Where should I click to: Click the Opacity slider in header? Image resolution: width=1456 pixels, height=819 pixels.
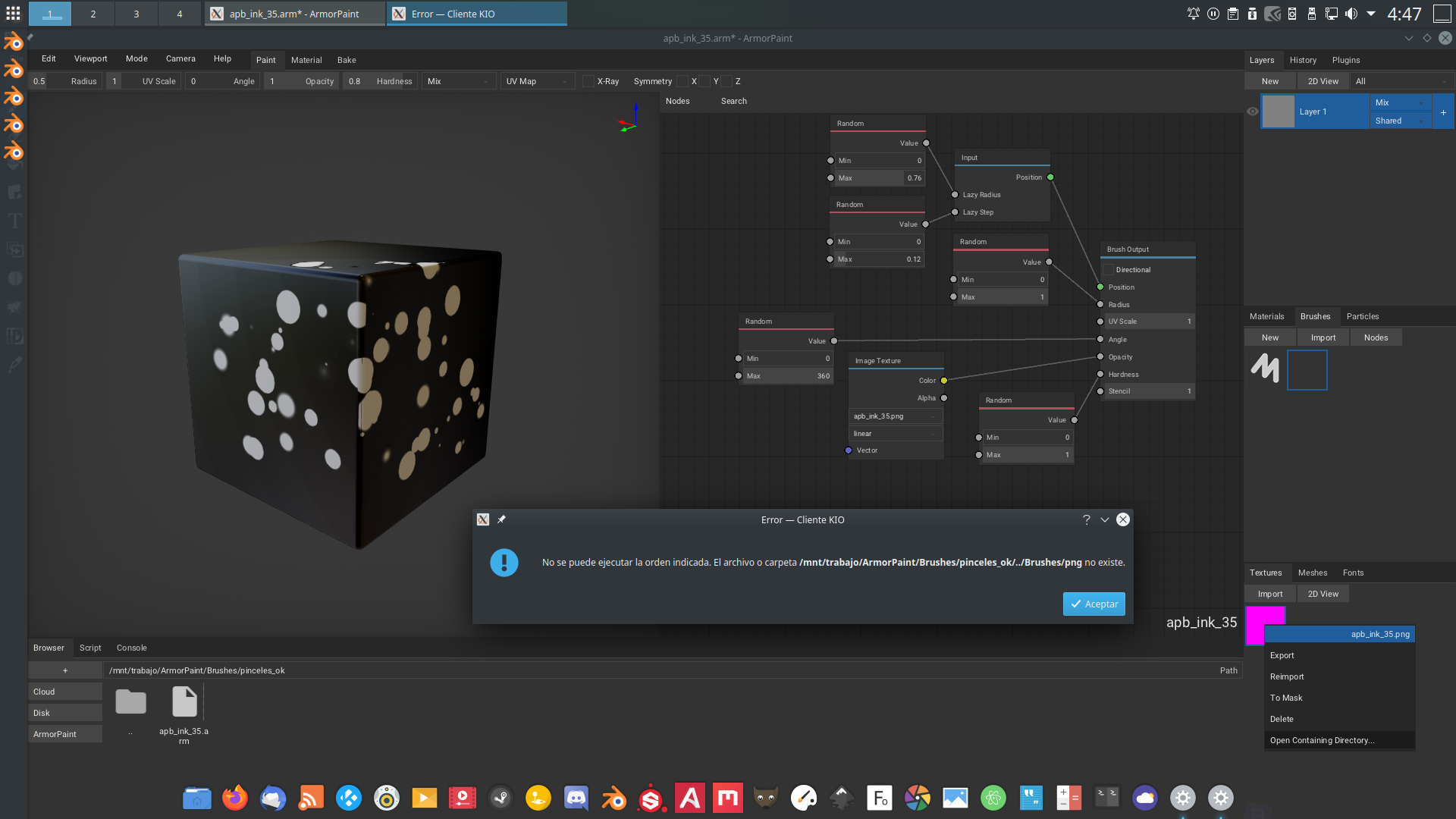(x=302, y=81)
